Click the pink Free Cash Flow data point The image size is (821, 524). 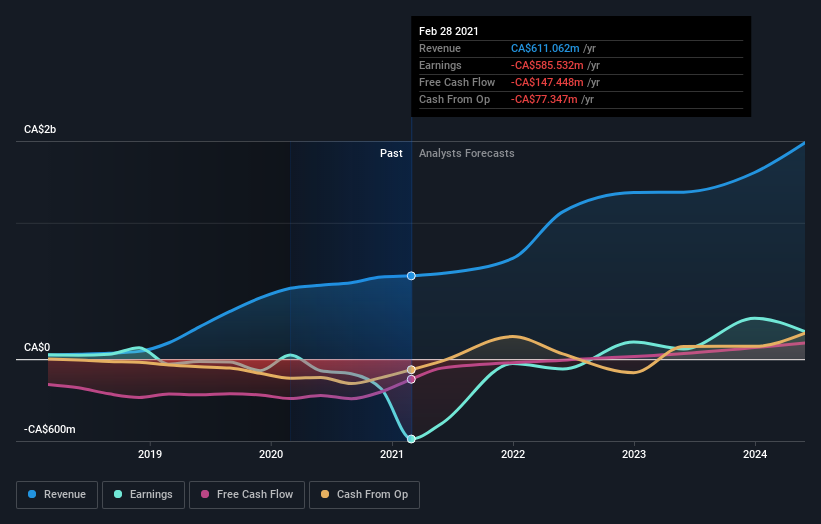[x=411, y=379]
